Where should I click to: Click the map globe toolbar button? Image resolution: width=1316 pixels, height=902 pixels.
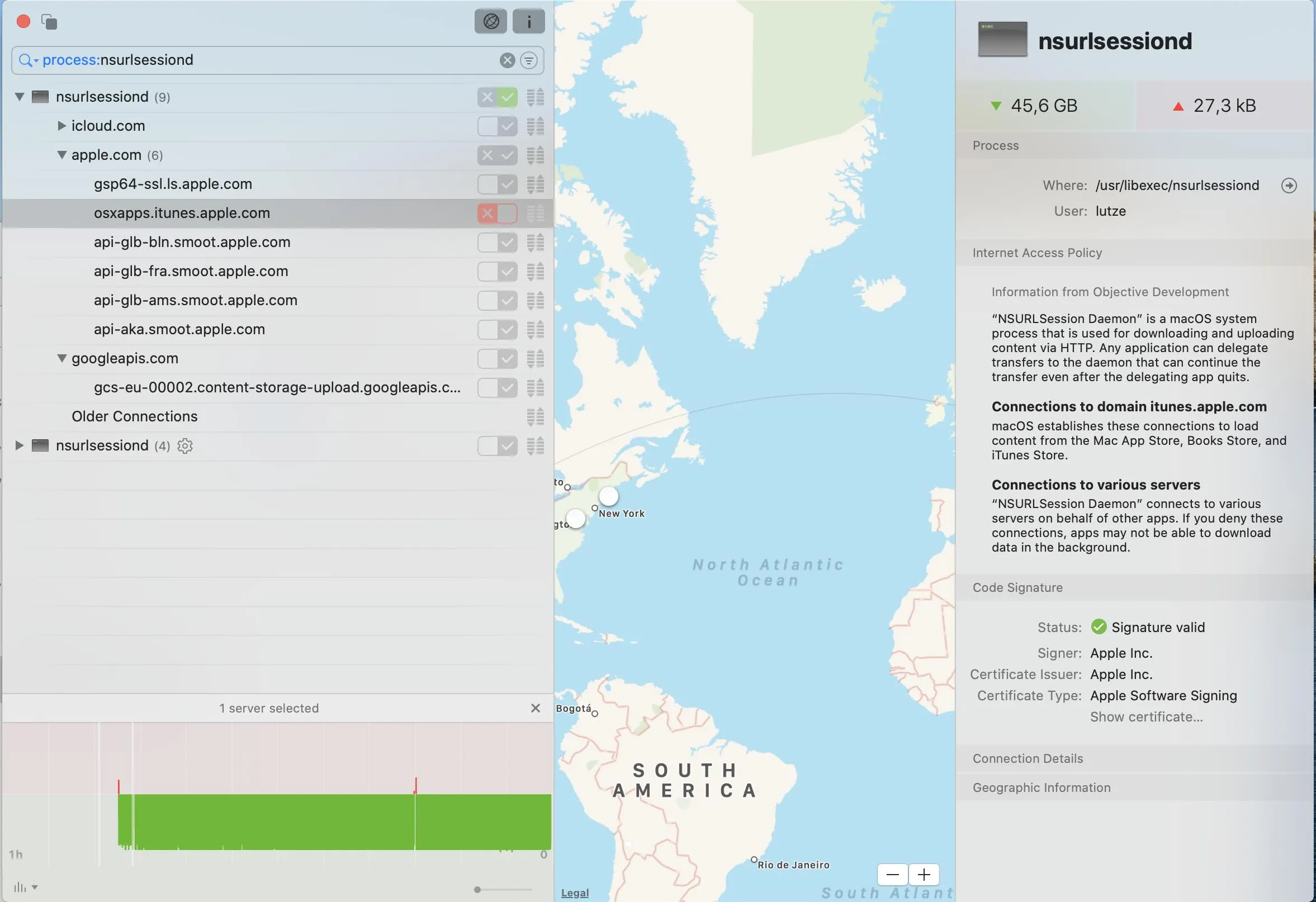pos(490,22)
